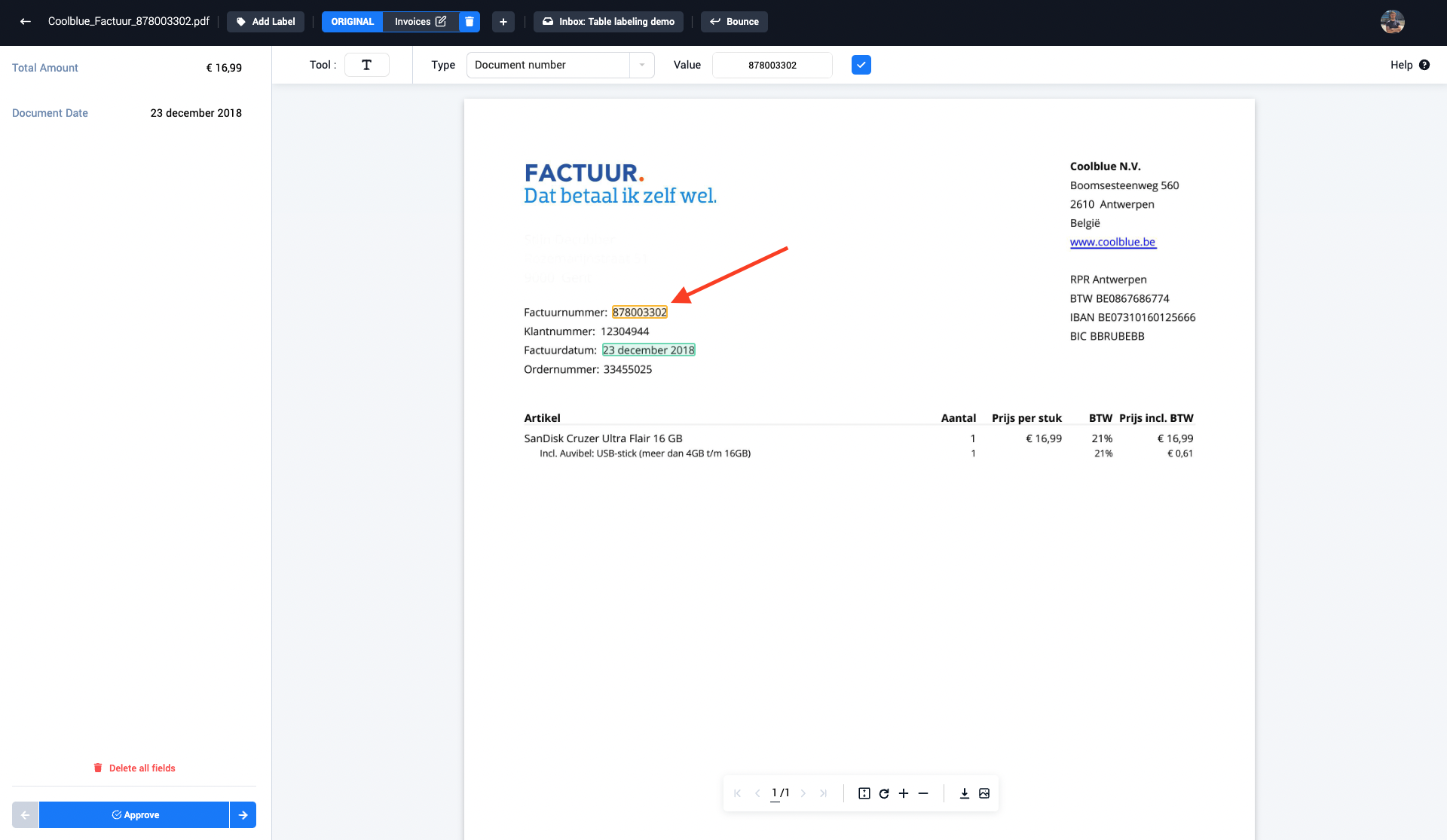This screenshot has height=840, width=1447.
Task: Click the Approve button
Action: click(x=135, y=815)
